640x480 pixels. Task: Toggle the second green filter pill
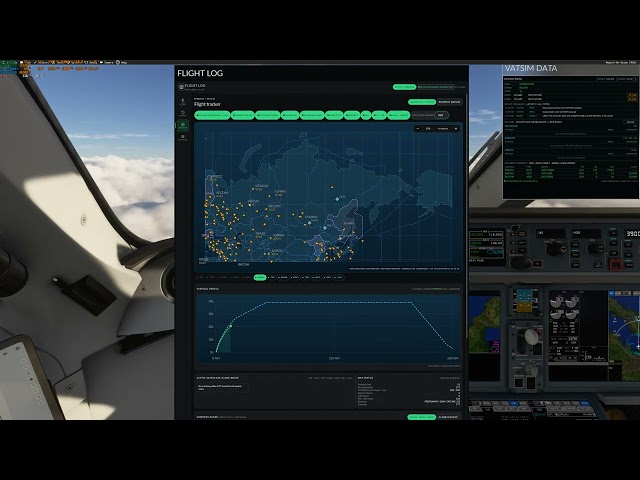tap(242, 116)
